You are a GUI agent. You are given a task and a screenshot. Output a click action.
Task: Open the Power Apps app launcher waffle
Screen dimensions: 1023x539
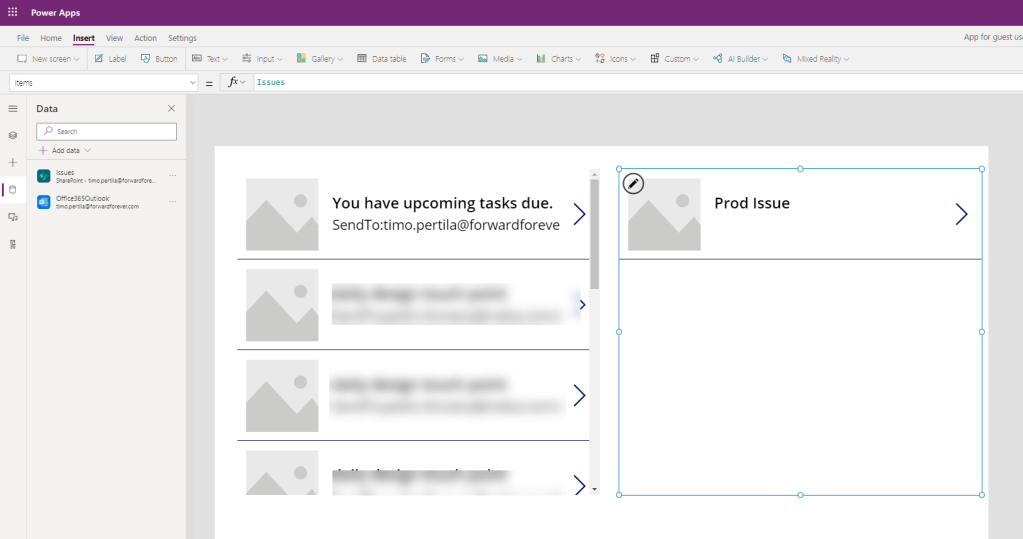coord(12,12)
